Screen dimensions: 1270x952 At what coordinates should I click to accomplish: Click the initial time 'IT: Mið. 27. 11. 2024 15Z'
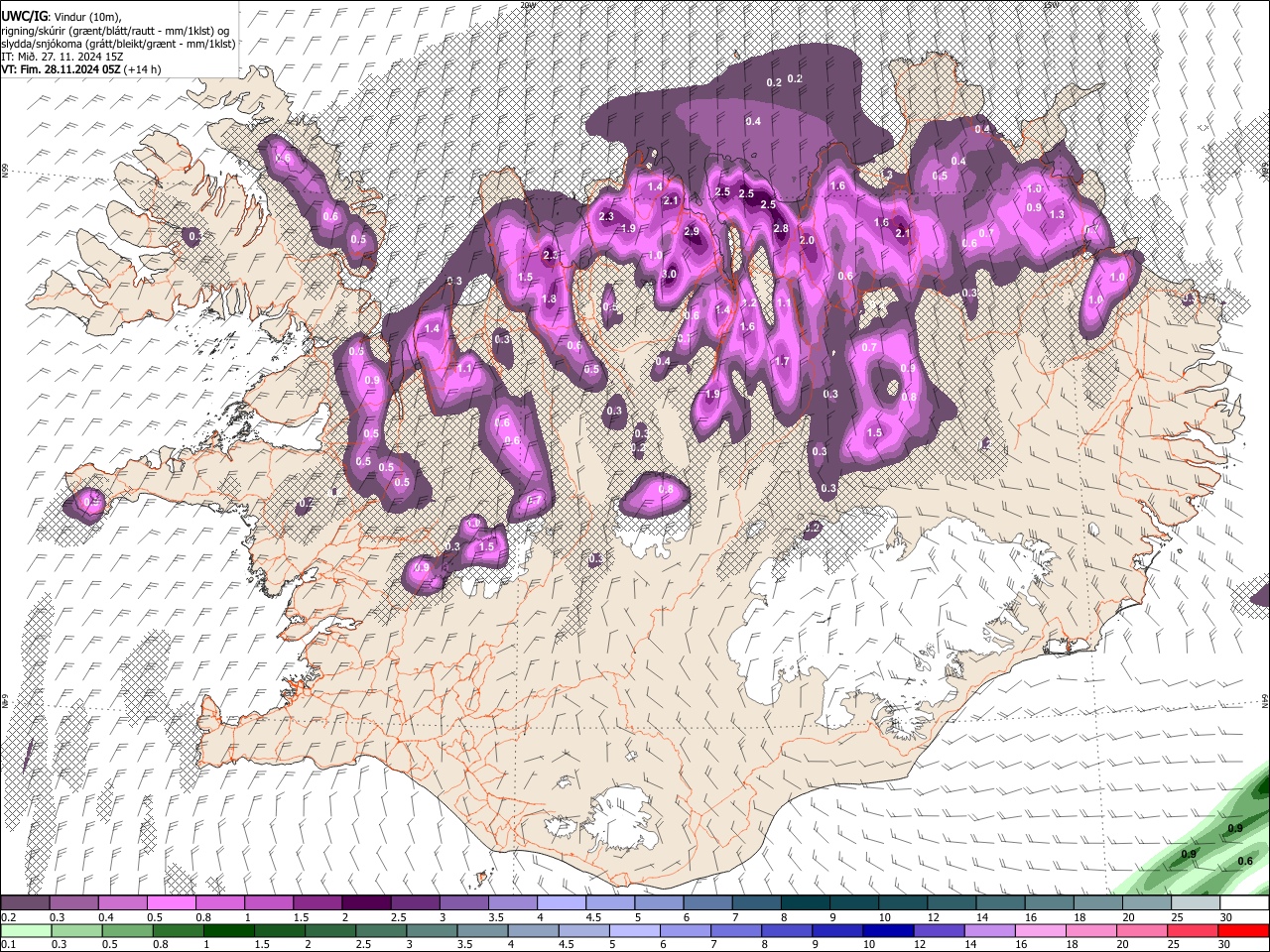62,57
